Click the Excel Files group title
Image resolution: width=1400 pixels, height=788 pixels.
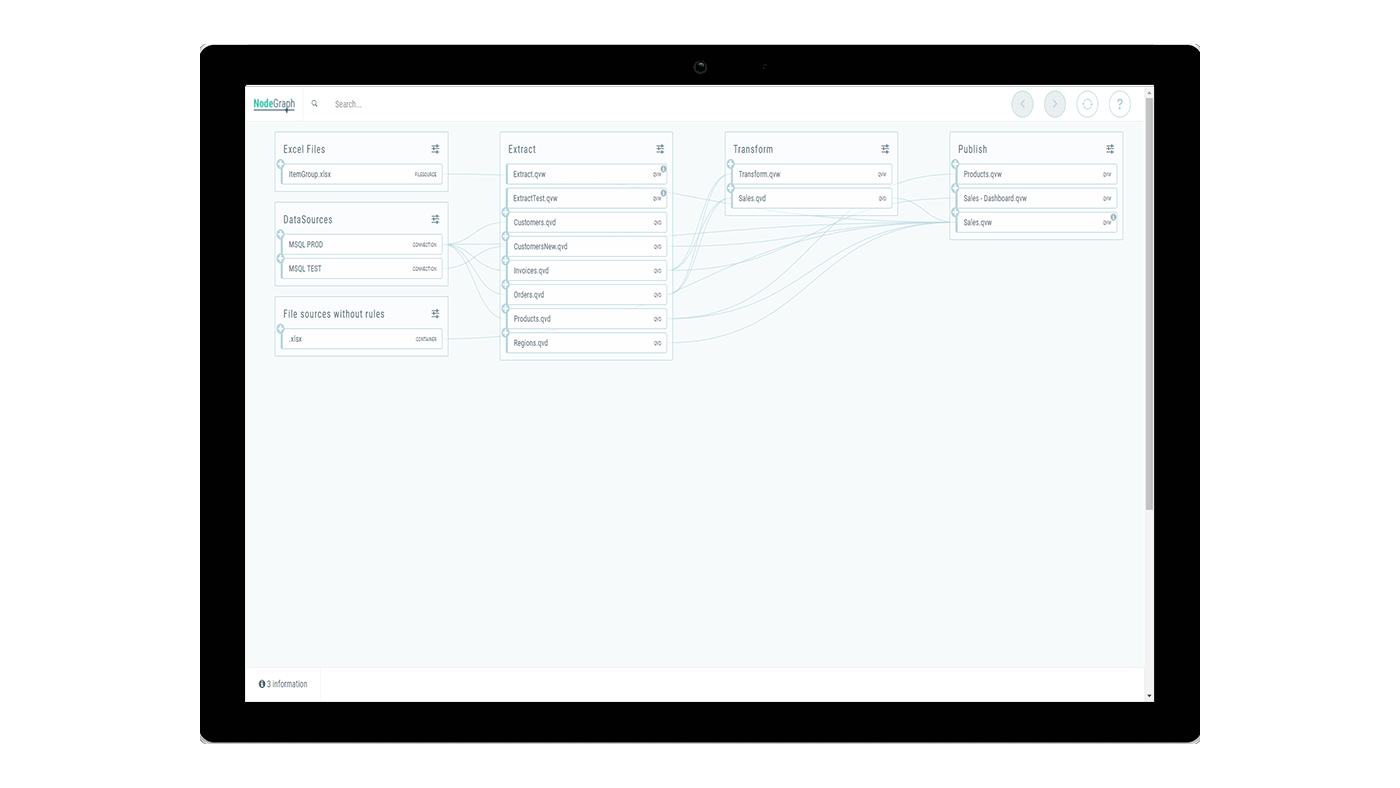tap(304, 149)
